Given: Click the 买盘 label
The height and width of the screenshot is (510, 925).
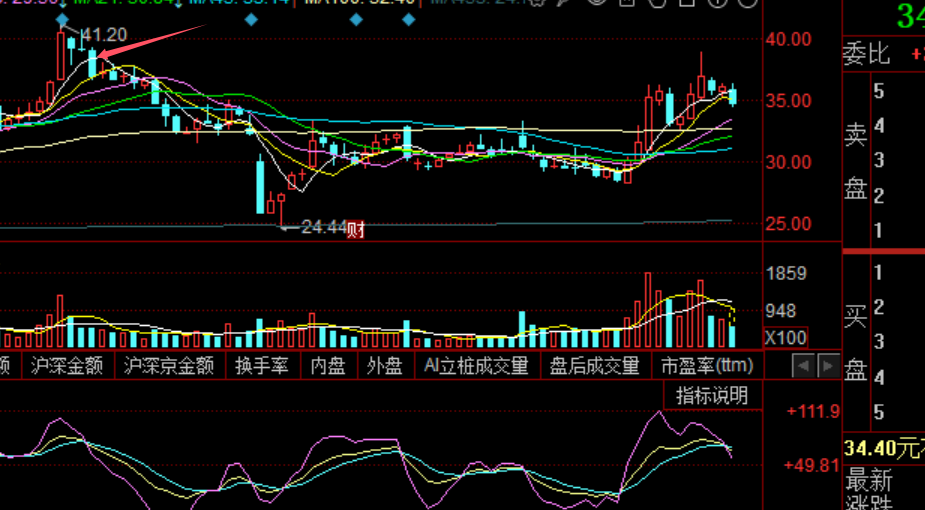Looking at the screenshot, I should tap(855, 344).
